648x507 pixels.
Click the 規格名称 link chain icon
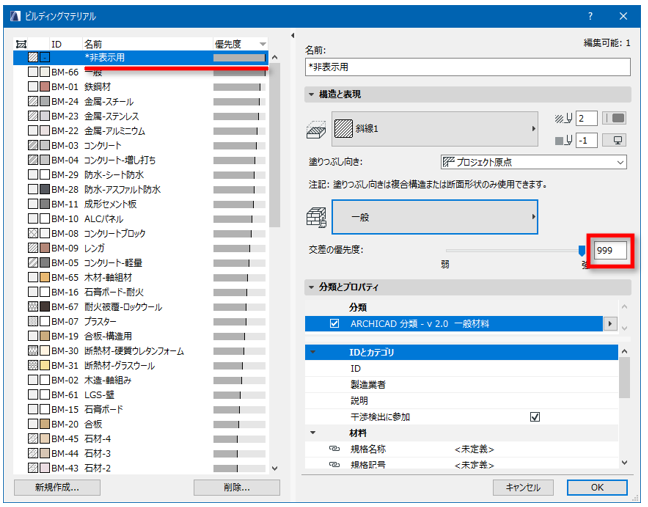tap(334, 448)
